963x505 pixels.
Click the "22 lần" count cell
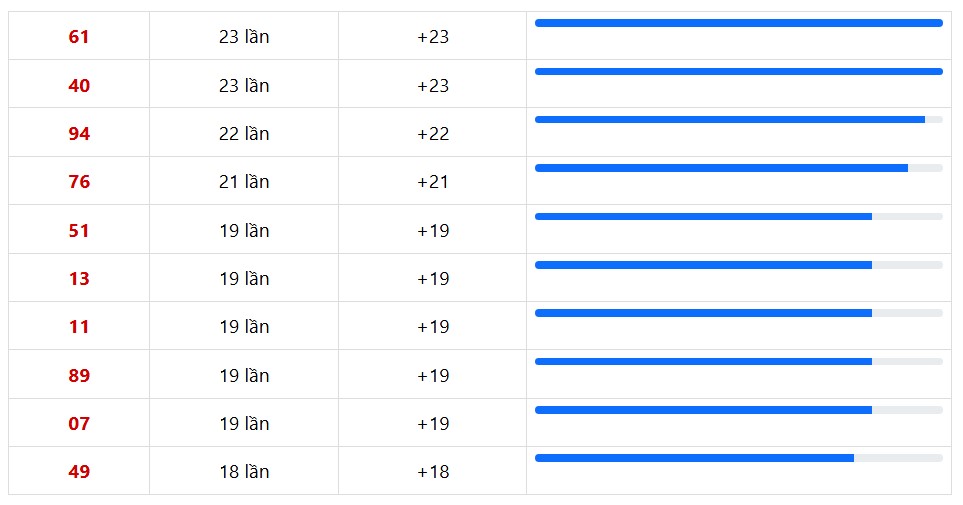(x=244, y=134)
